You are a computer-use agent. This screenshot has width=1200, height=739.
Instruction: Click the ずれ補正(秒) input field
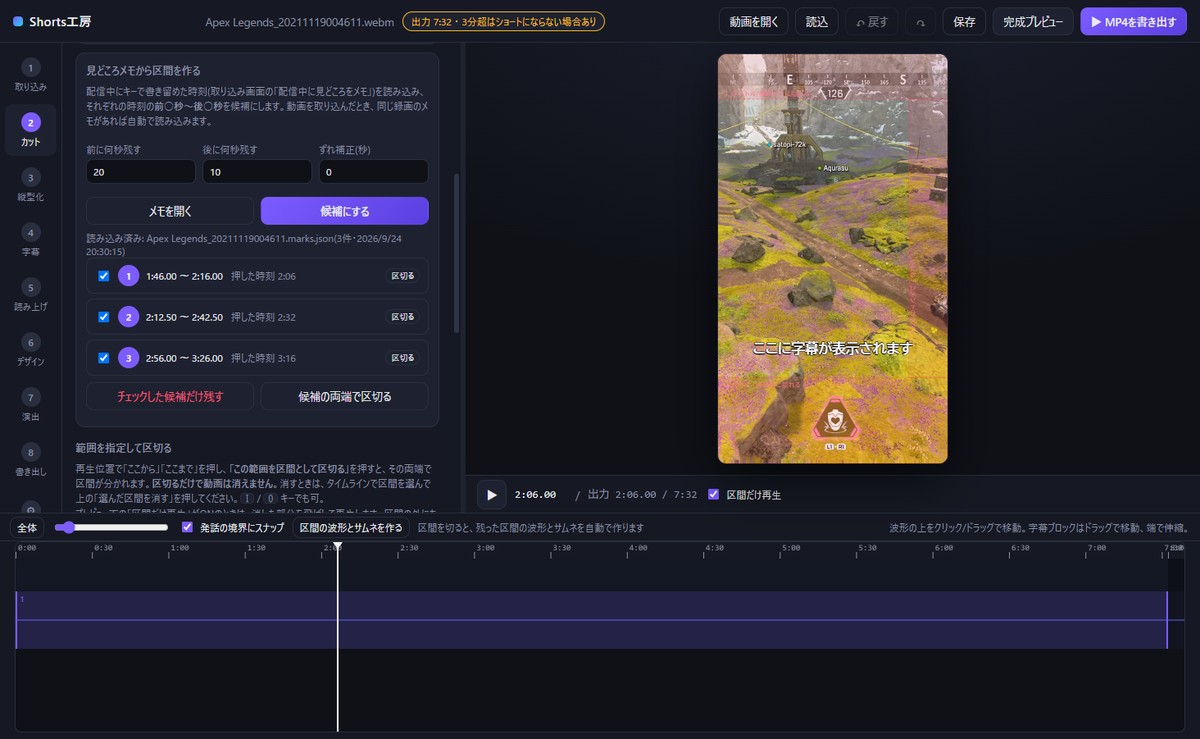(374, 172)
